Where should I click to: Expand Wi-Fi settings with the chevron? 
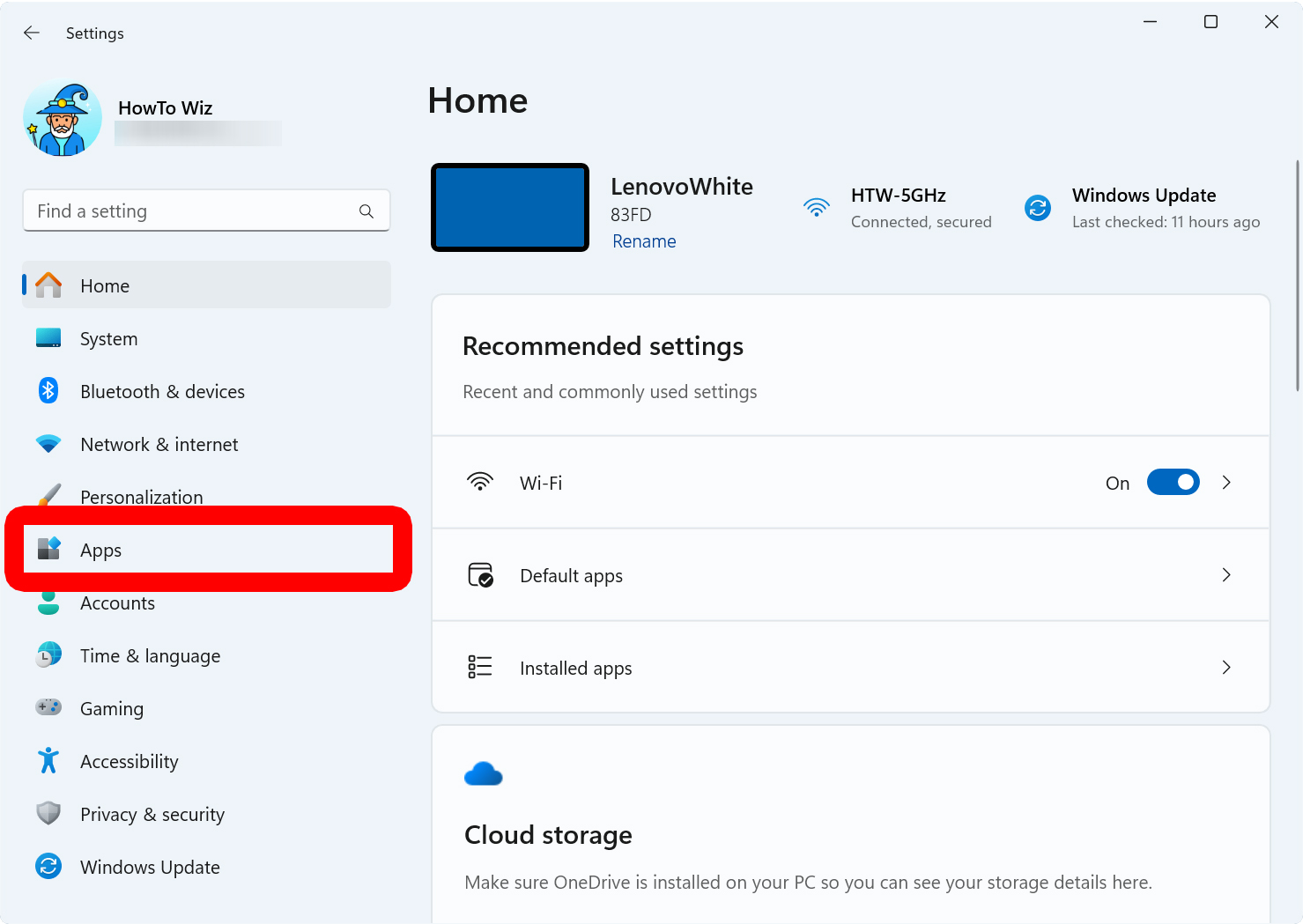tap(1226, 483)
